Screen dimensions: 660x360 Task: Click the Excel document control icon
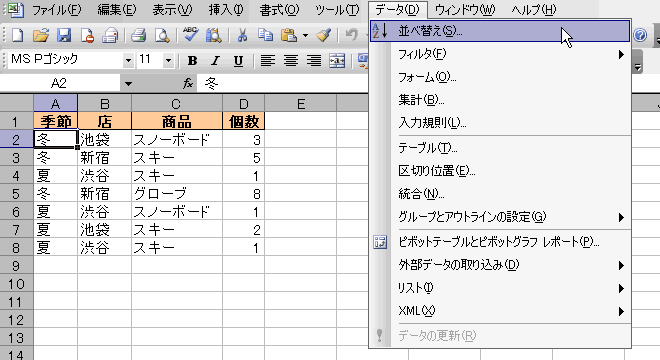(x=16, y=9)
